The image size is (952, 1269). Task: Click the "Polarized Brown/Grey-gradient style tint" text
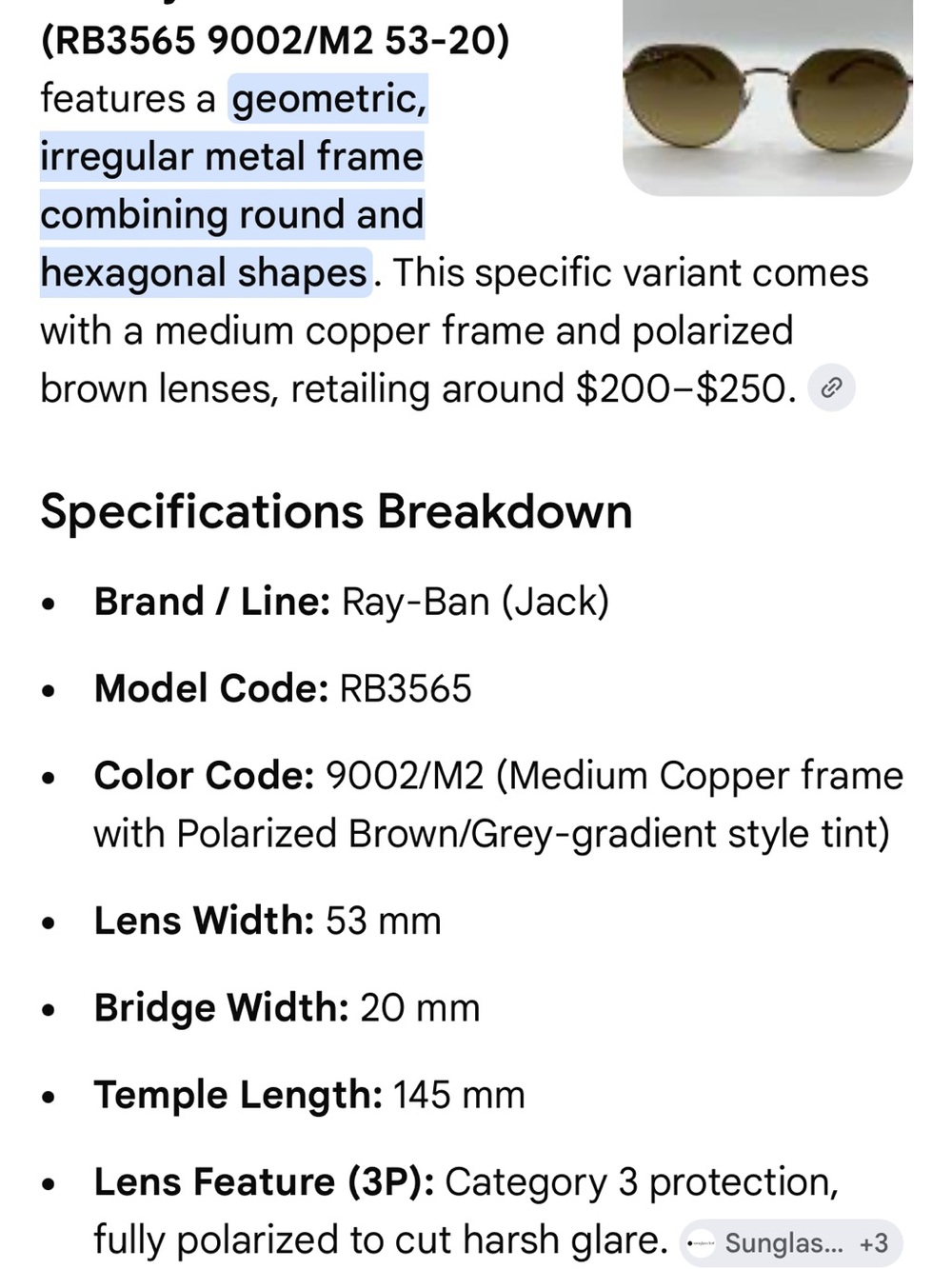[534, 834]
